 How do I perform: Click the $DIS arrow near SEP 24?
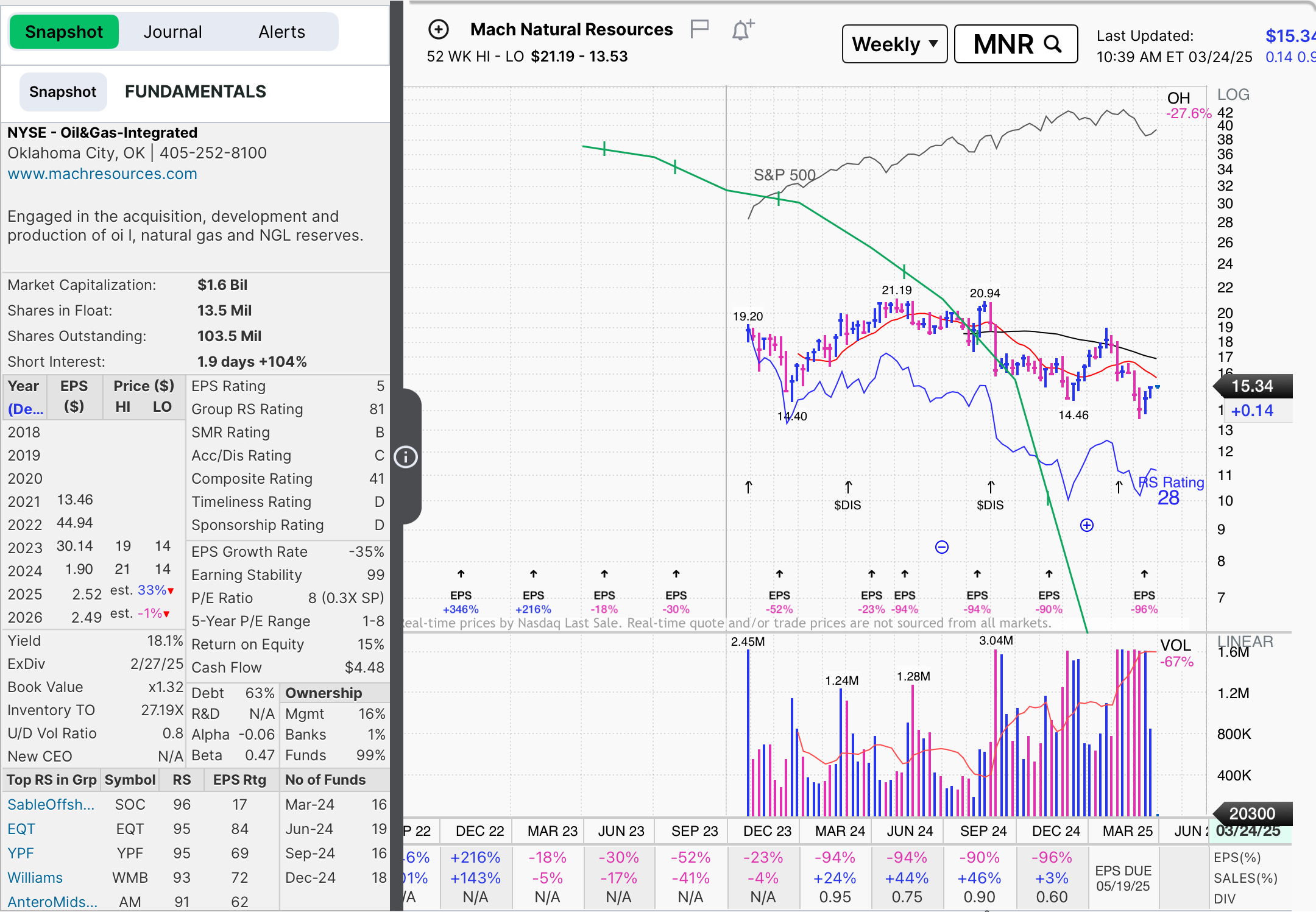991,487
